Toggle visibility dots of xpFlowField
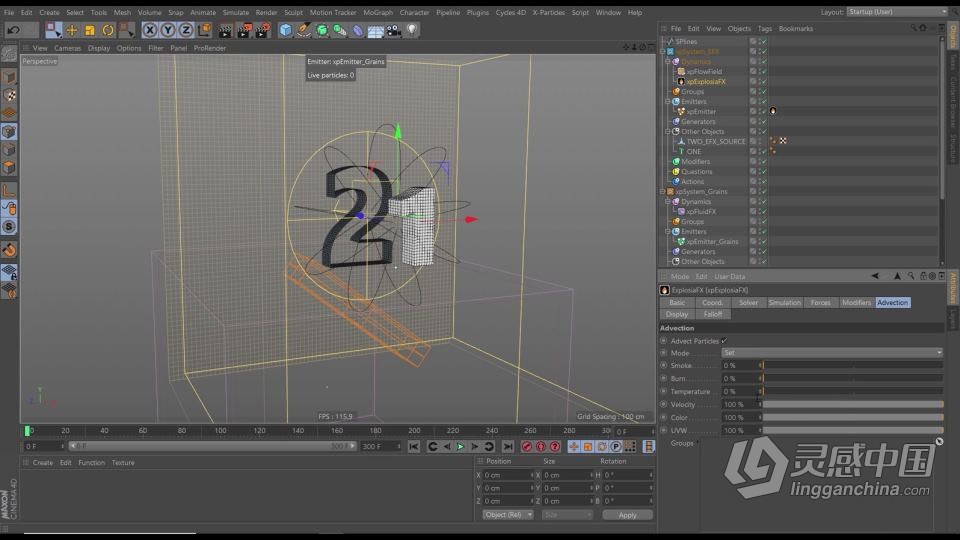This screenshot has width=960, height=540. pos(760,72)
